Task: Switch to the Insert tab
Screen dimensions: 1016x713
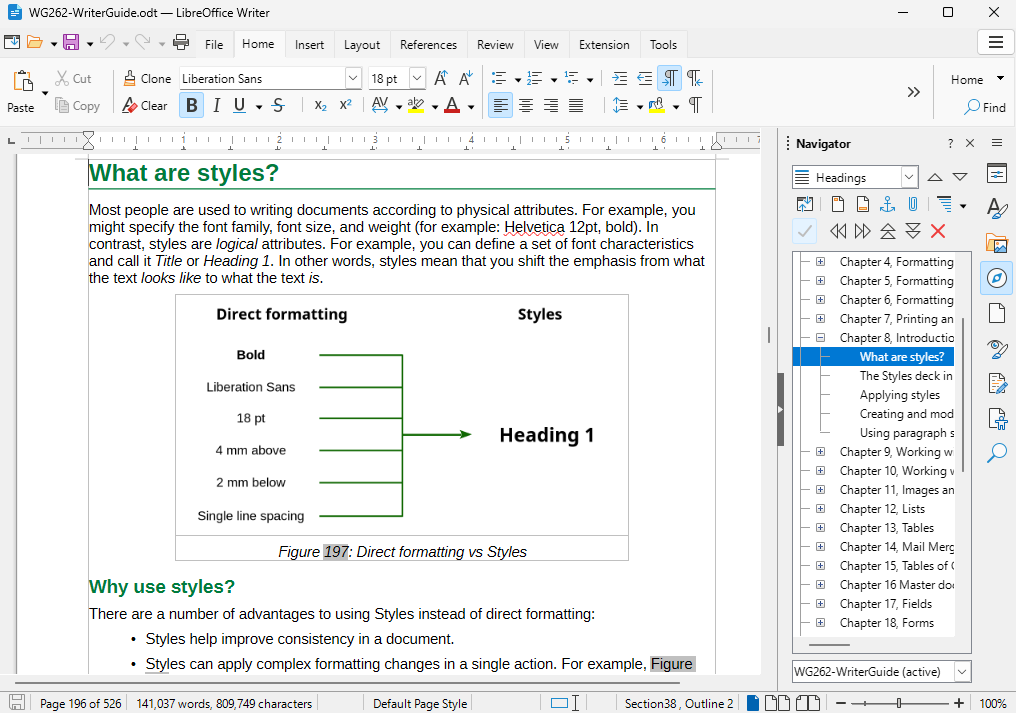Action: (x=309, y=44)
